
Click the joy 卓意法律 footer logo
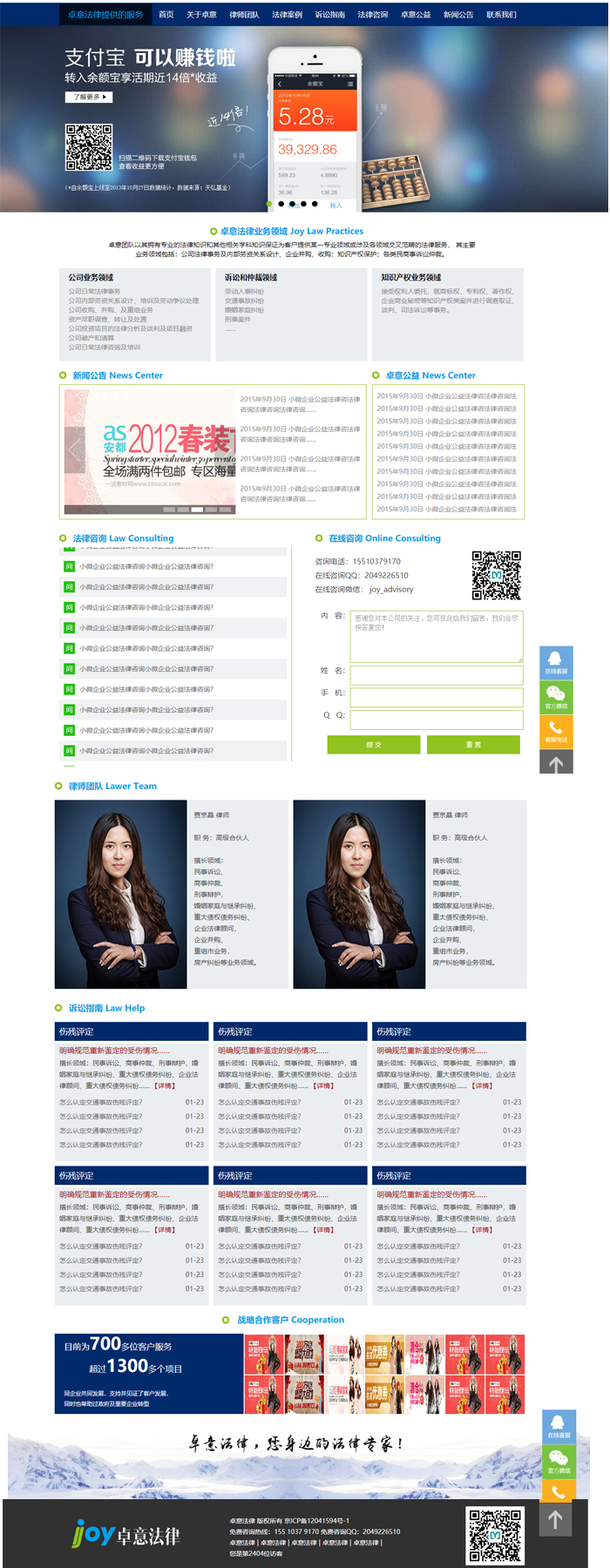click(126, 1534)
